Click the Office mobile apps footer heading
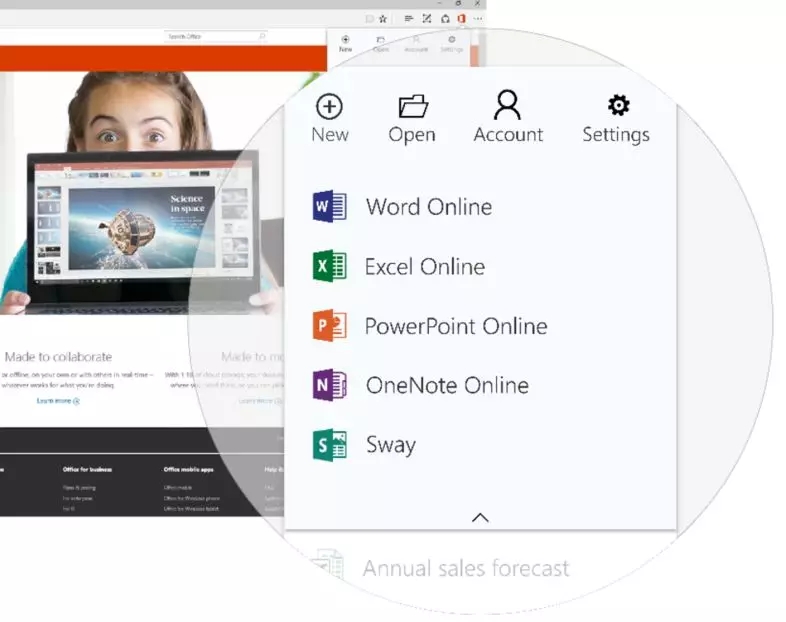Image resolution: width=786 pixels, height=622 pixels. (188, 469)
